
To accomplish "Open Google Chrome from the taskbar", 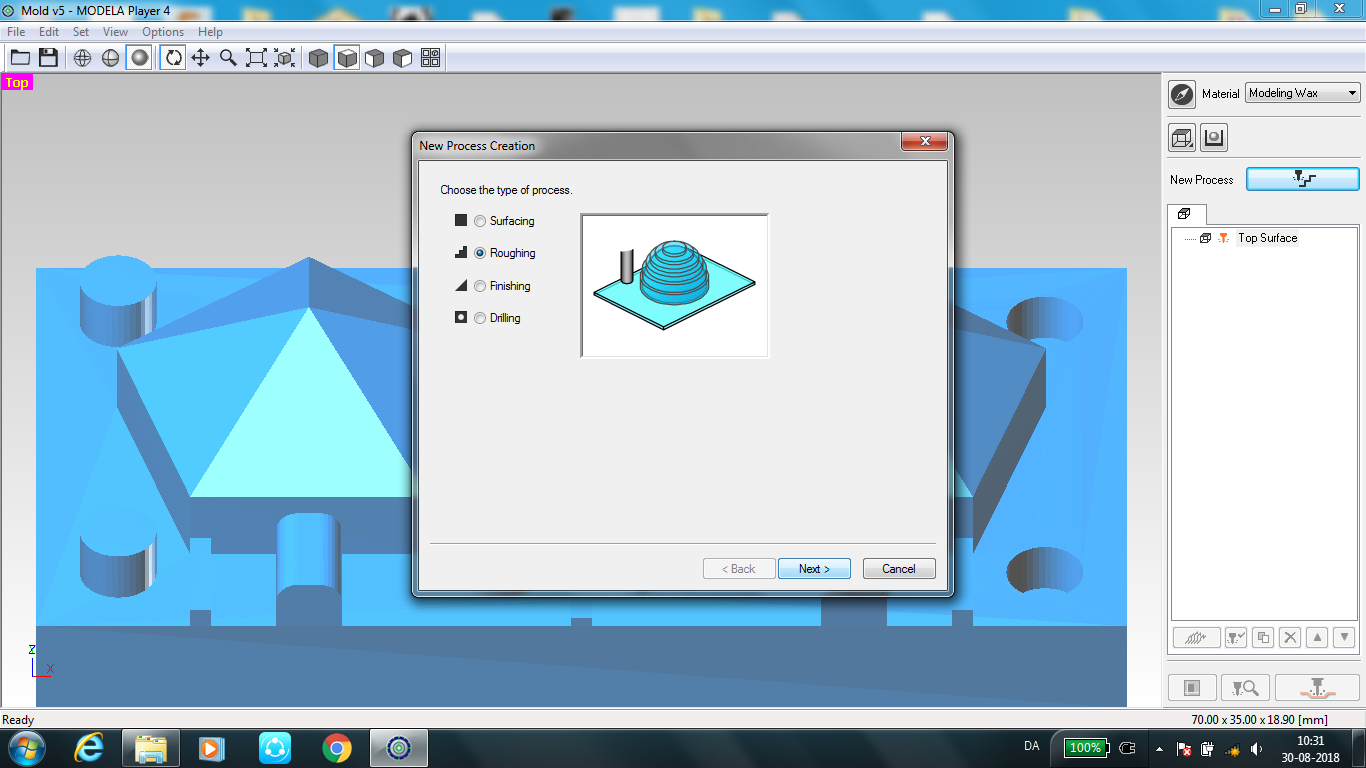I will pos(337,747).
